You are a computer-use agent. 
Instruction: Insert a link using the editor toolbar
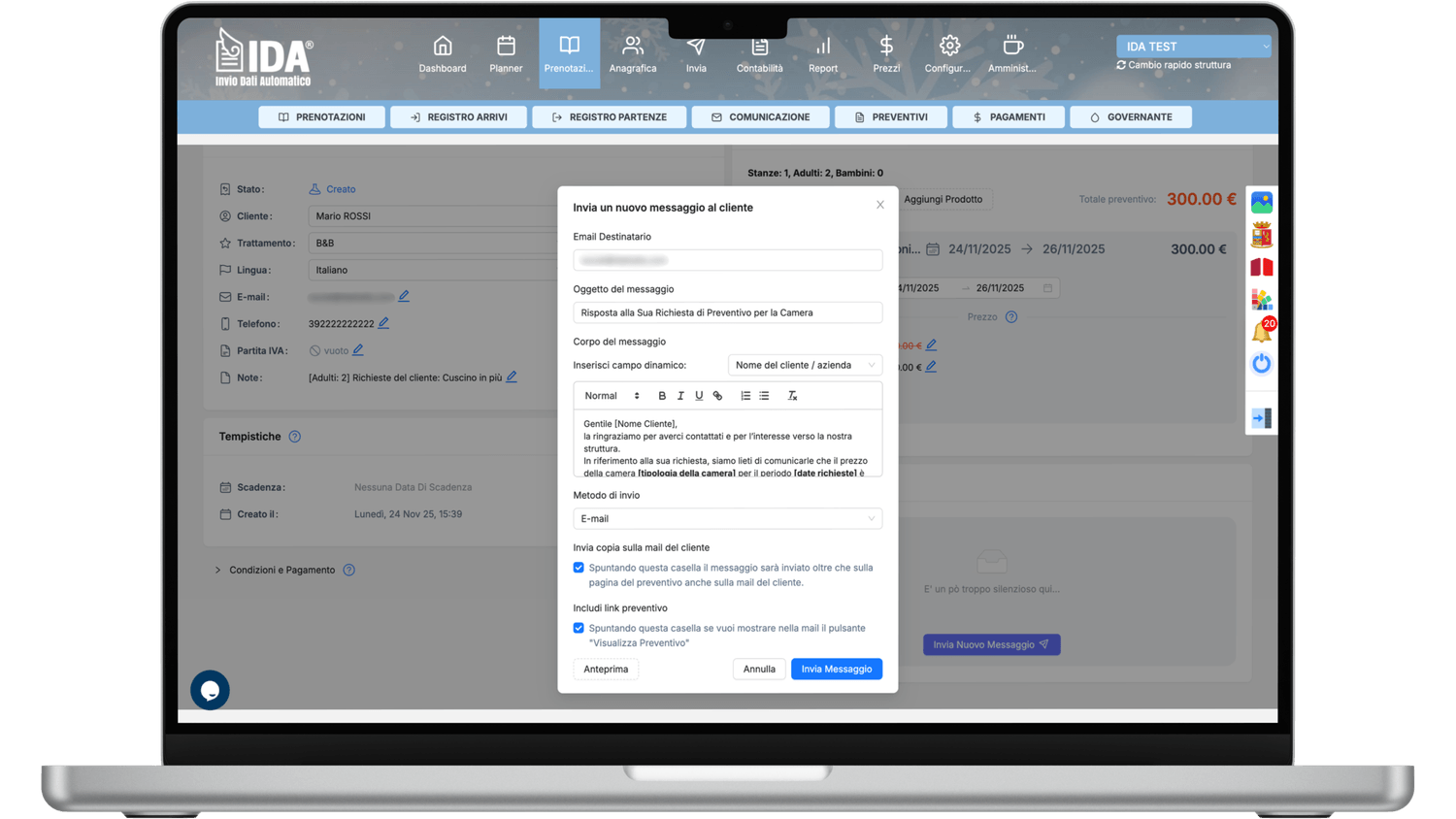pos(718,396)
